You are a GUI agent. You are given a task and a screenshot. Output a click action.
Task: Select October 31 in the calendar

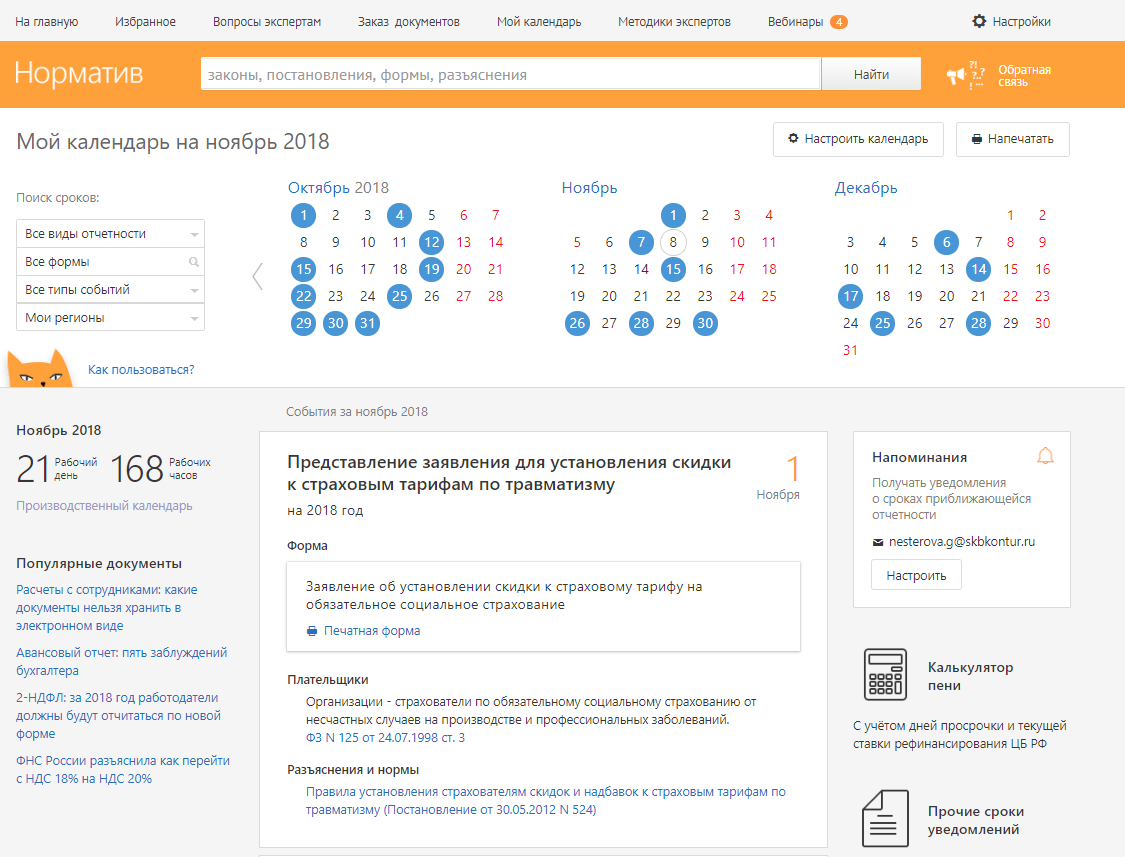point(367,323)
